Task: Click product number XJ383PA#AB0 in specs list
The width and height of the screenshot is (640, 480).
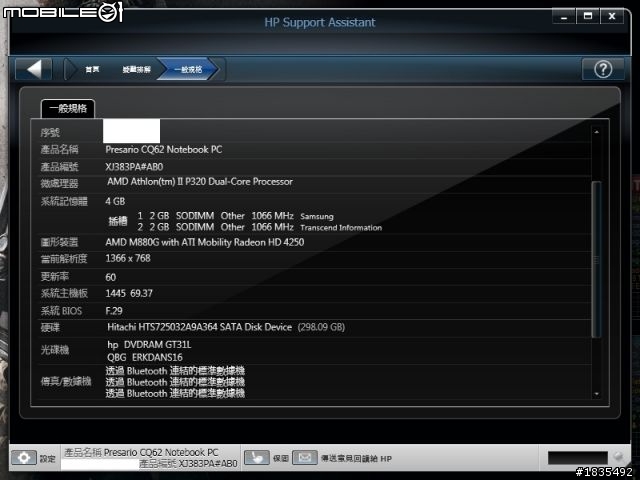Action: pos(134,167)
